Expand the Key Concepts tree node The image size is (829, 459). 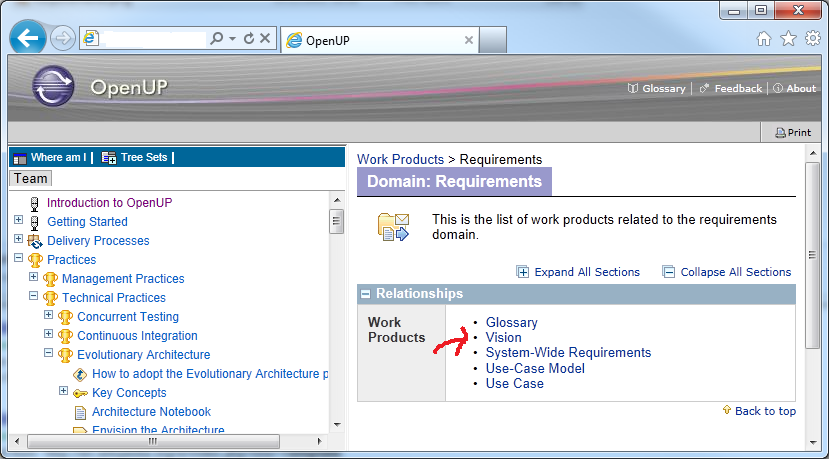[x=63, y=391]
